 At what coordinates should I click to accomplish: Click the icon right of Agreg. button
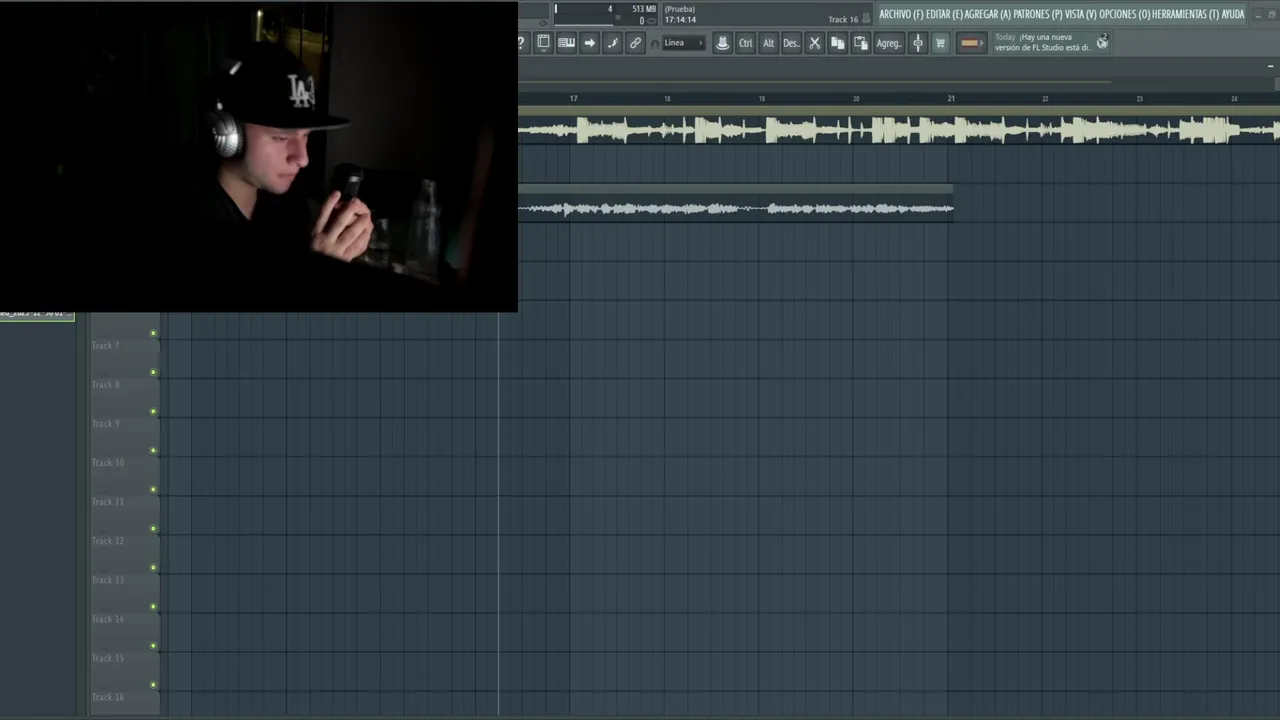918,43
